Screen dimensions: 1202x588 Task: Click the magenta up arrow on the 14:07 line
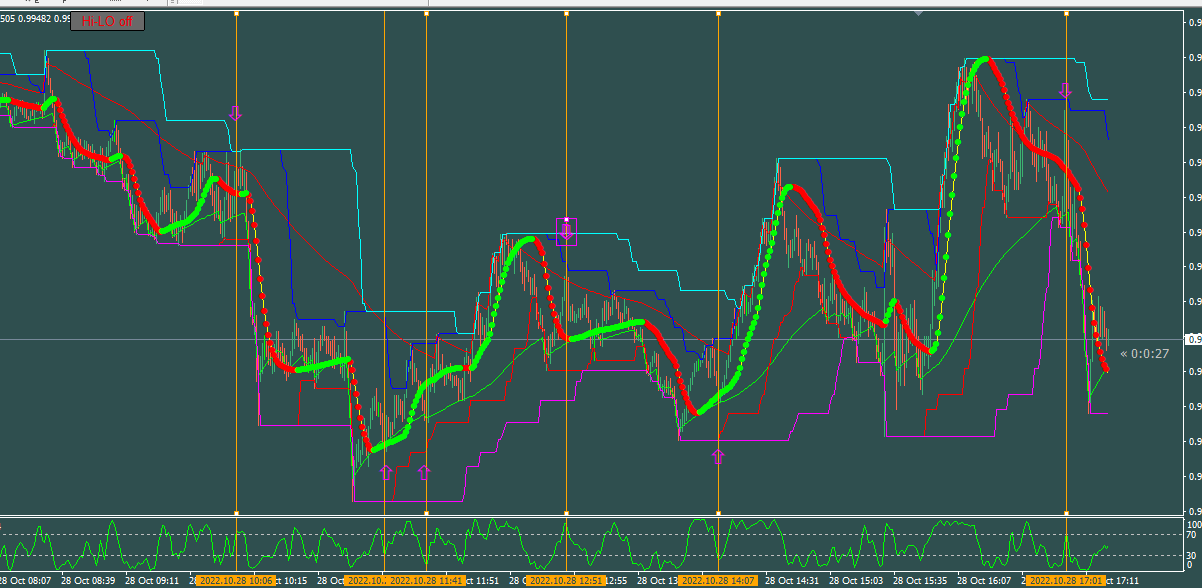(x=718, y=456)
